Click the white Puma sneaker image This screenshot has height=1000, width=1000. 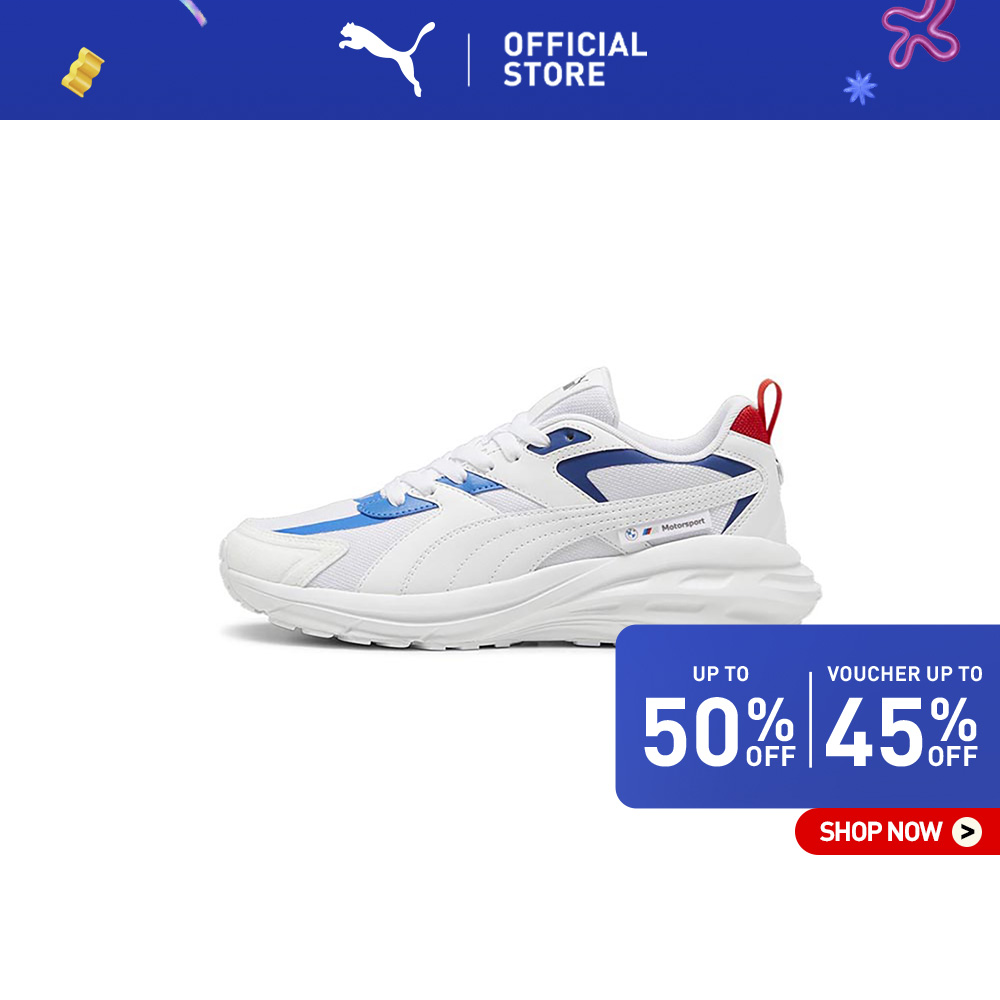pyautogui.click(x=520, y=508)
